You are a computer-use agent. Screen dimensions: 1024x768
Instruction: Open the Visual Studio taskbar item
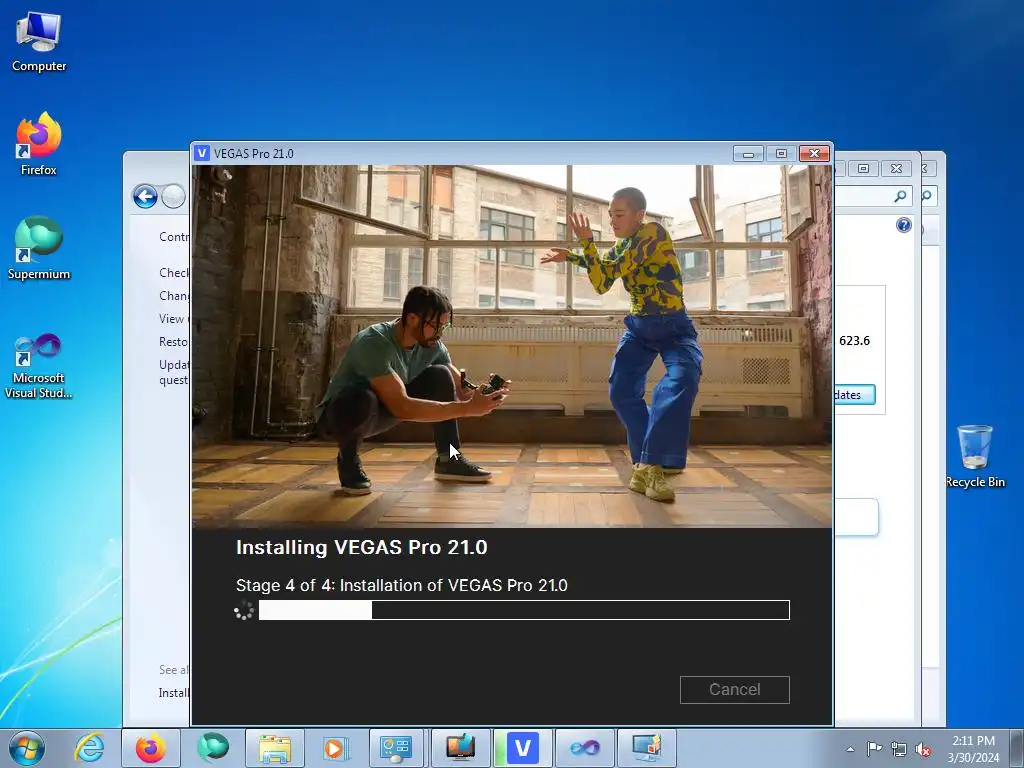pos(585,748)
